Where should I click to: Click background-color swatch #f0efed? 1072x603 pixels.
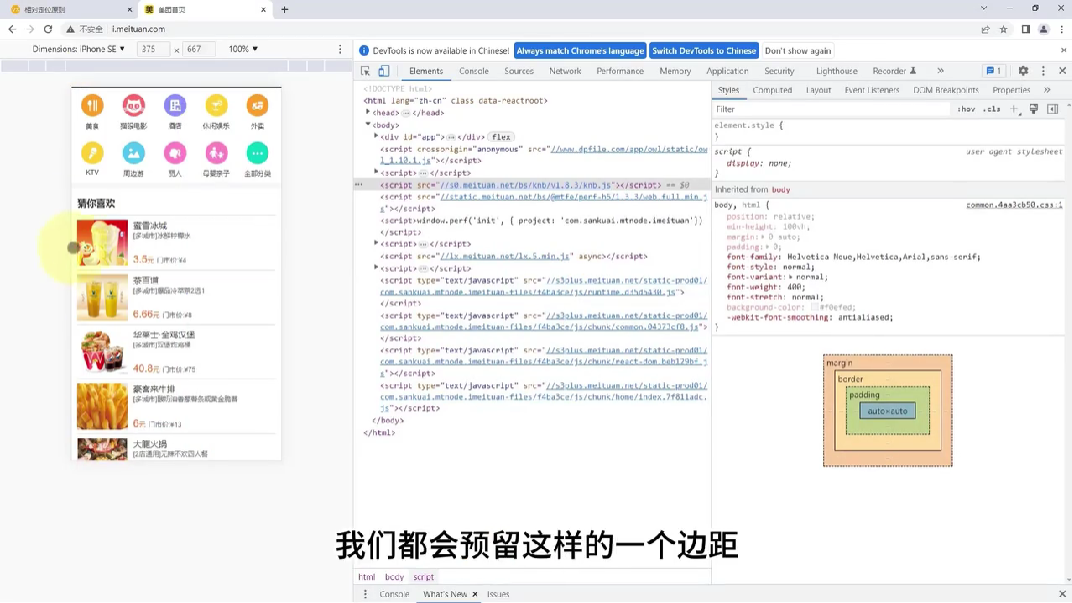click(814, 308)
